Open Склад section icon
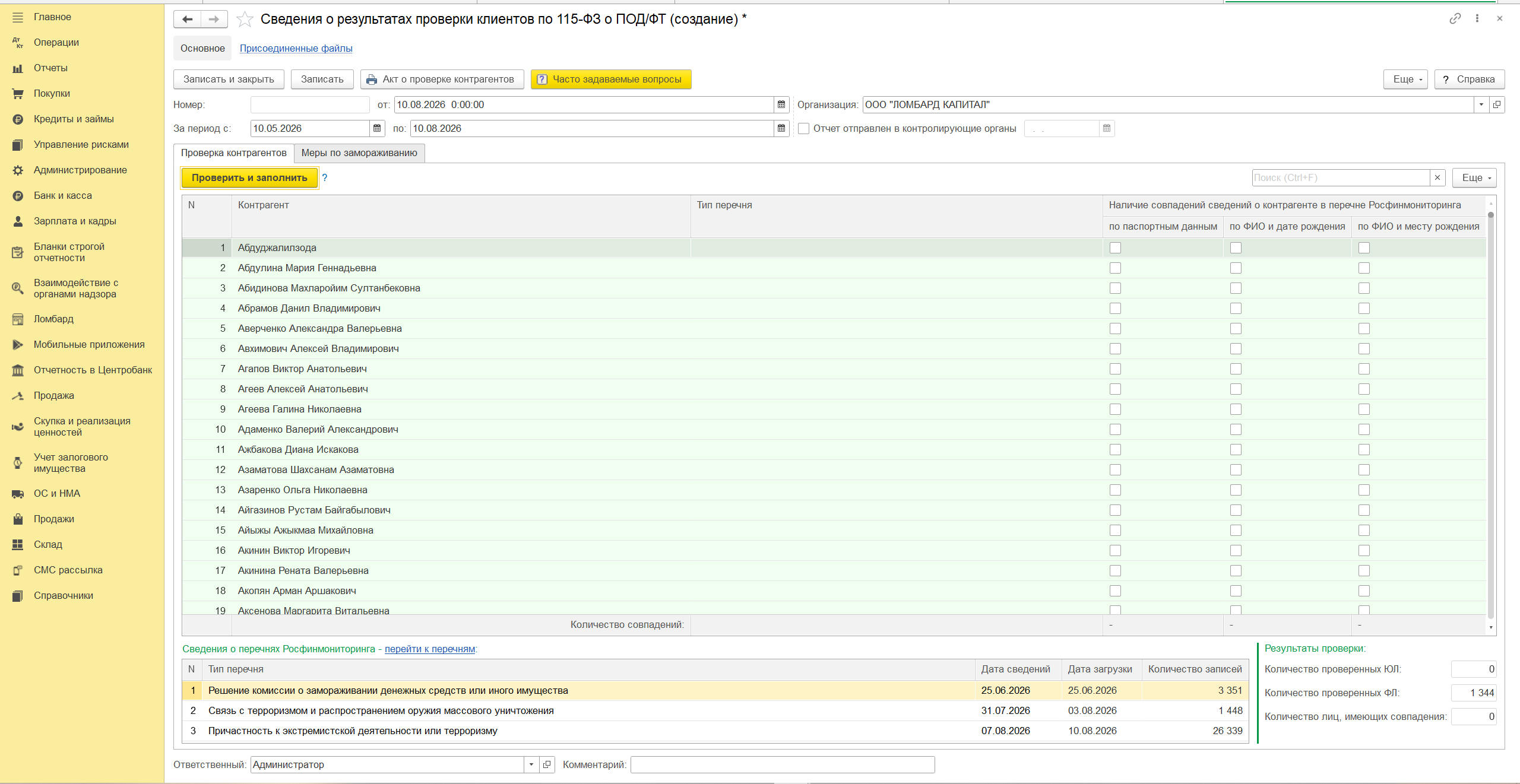Image resolution: width=1520 pixels, height=784 pixels. [18, 545]
